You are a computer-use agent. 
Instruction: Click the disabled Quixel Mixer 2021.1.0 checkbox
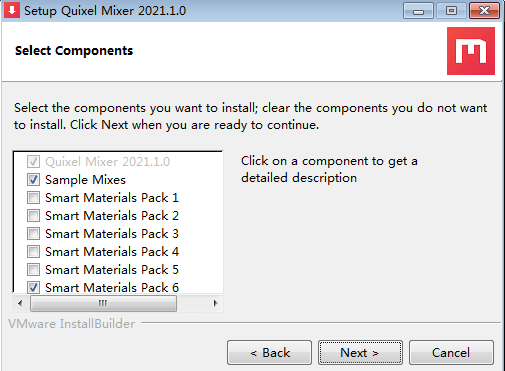pyautogui.click(x=33, y=162)
